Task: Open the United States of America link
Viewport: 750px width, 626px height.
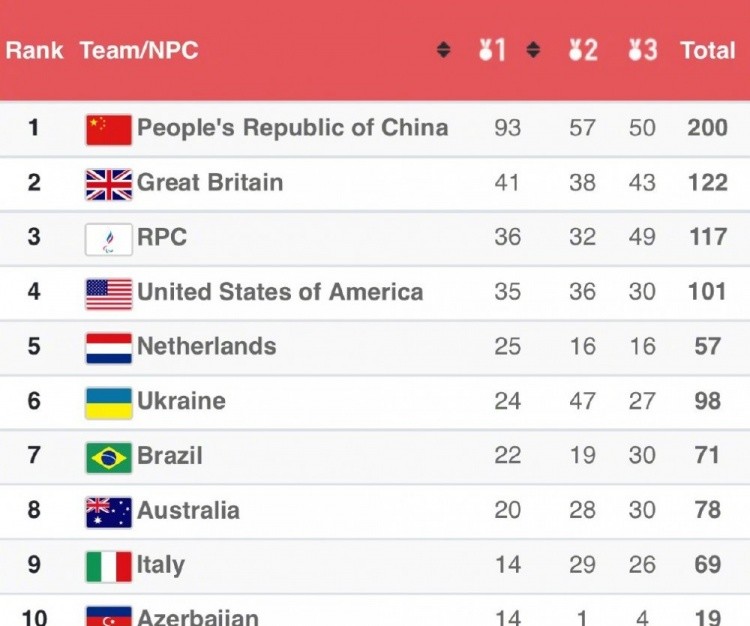Action: [x=280, y=292]
